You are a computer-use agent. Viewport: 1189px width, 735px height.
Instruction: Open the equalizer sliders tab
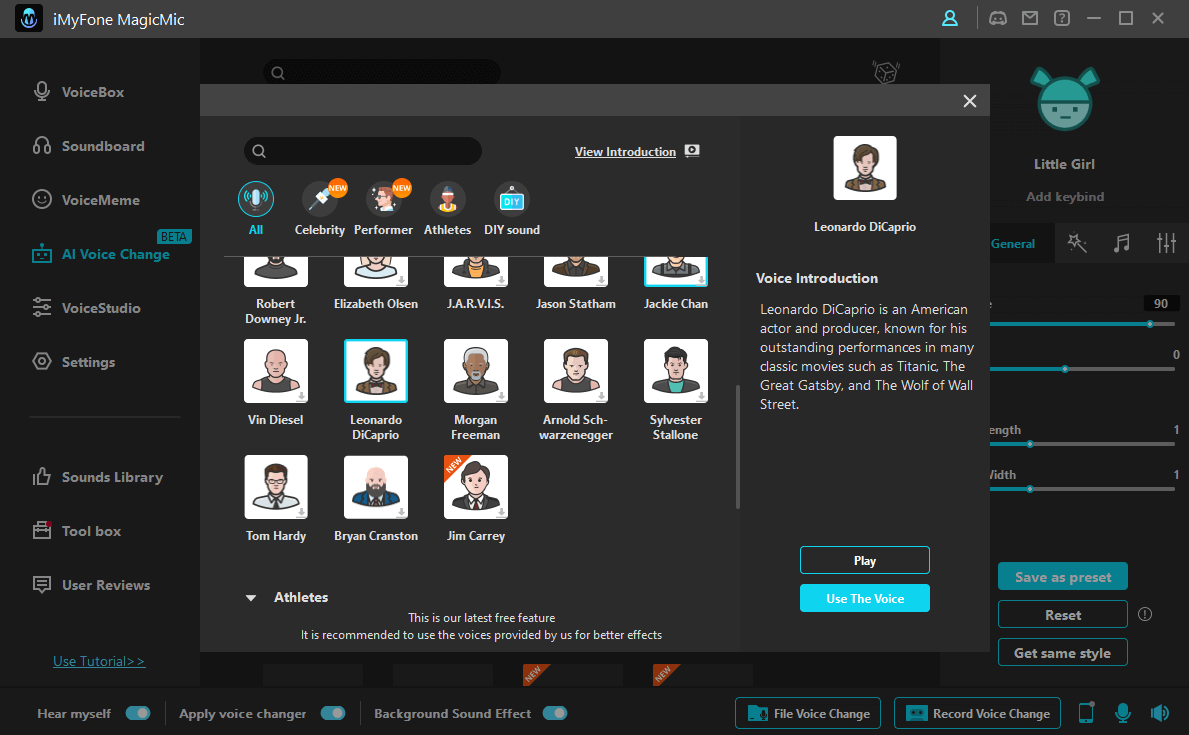pyautogui.click(x=1166, y=243)
